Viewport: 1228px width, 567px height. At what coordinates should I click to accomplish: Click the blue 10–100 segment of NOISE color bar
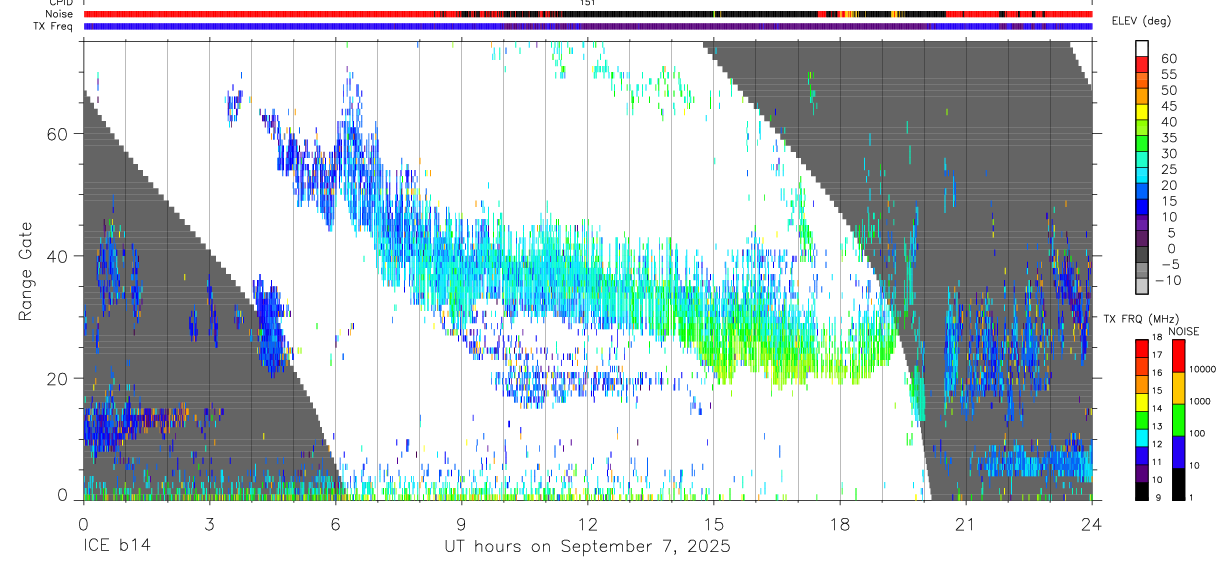pos(1178,451)
